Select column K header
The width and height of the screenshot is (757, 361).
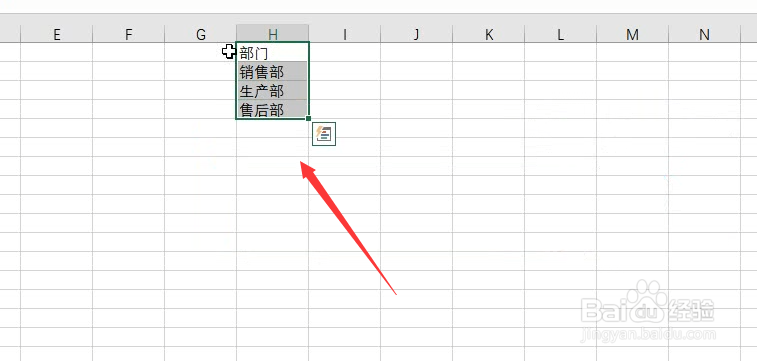tap(489, 34)
